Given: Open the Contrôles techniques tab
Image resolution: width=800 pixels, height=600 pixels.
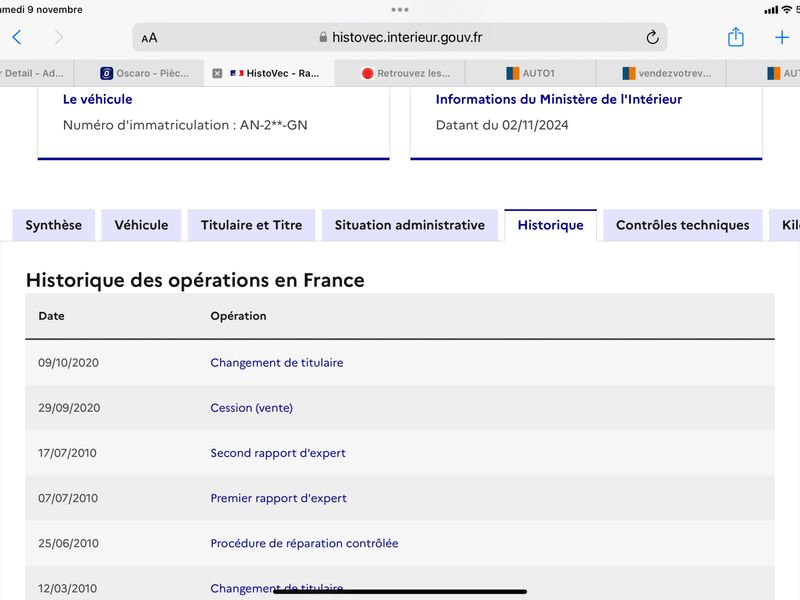Looking at the screenshot, I should pyautogui.click(x=683, y=225).
